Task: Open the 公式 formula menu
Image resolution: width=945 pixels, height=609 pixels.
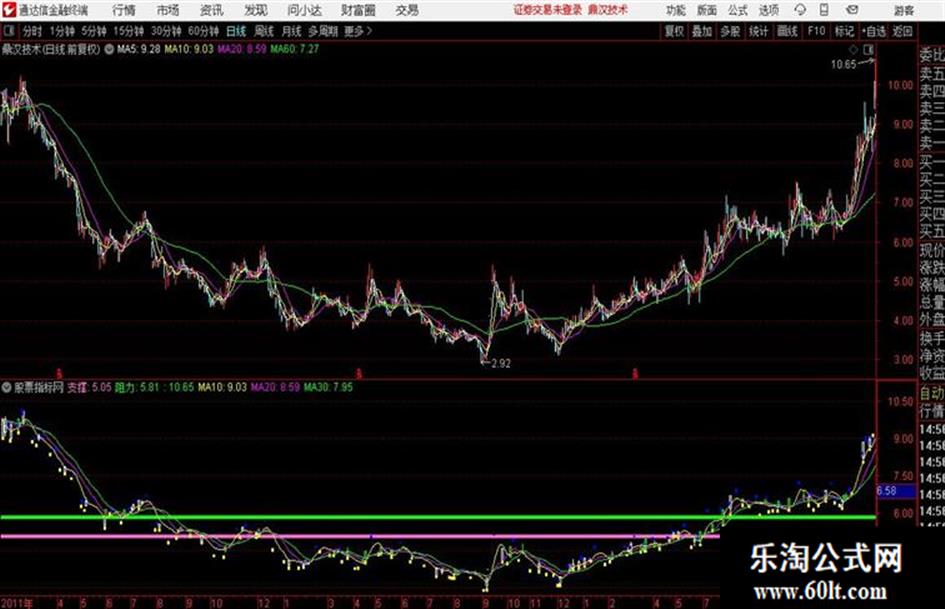Action: pyautogui.click(x=738, y=10)
